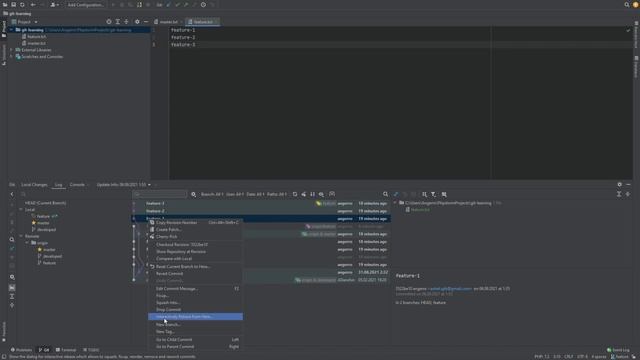Click the log search text field
Image resolution: width=640 pixels, height=360 pixels.
click(160, 194)
